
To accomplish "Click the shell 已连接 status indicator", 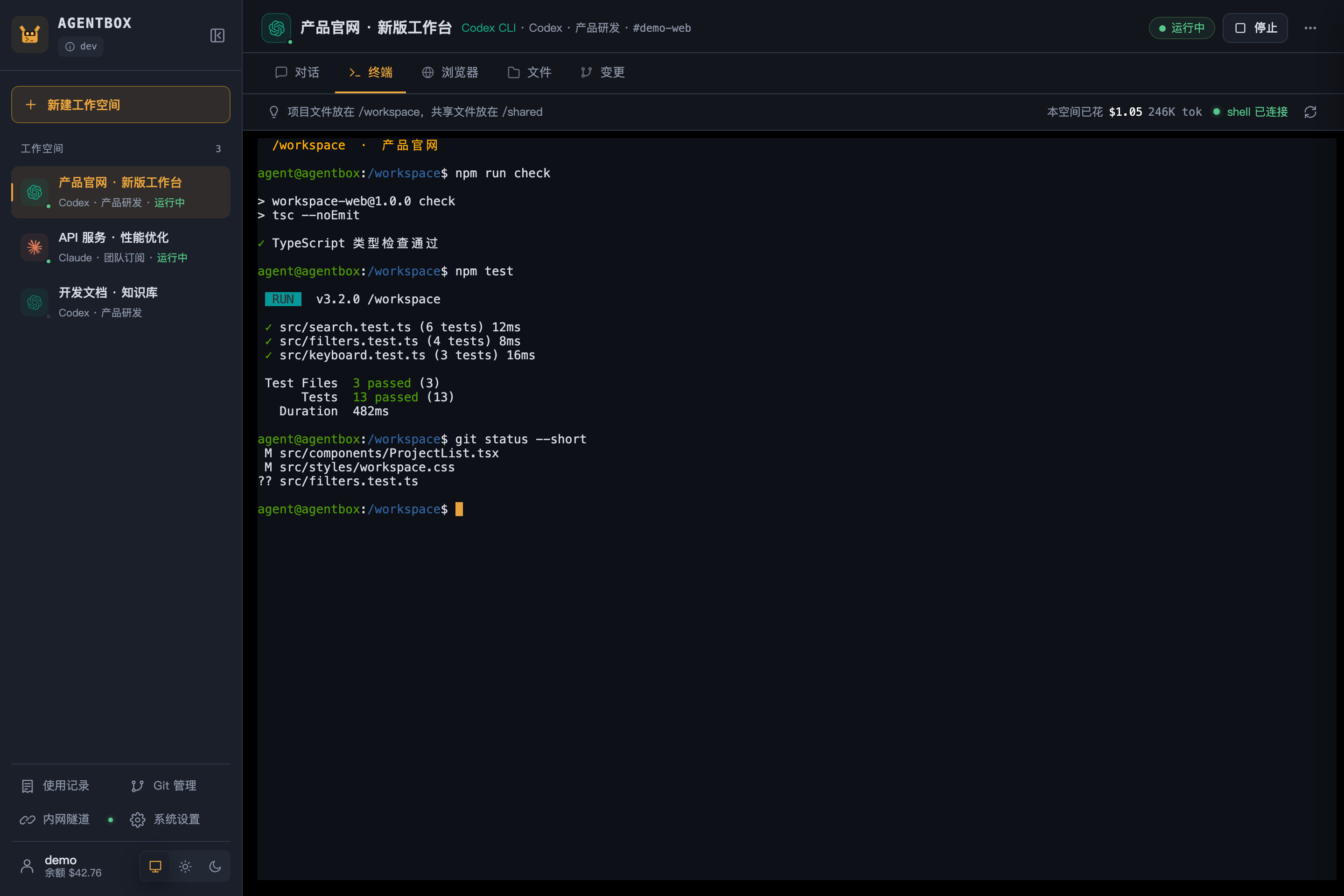I will point(1250,112).
